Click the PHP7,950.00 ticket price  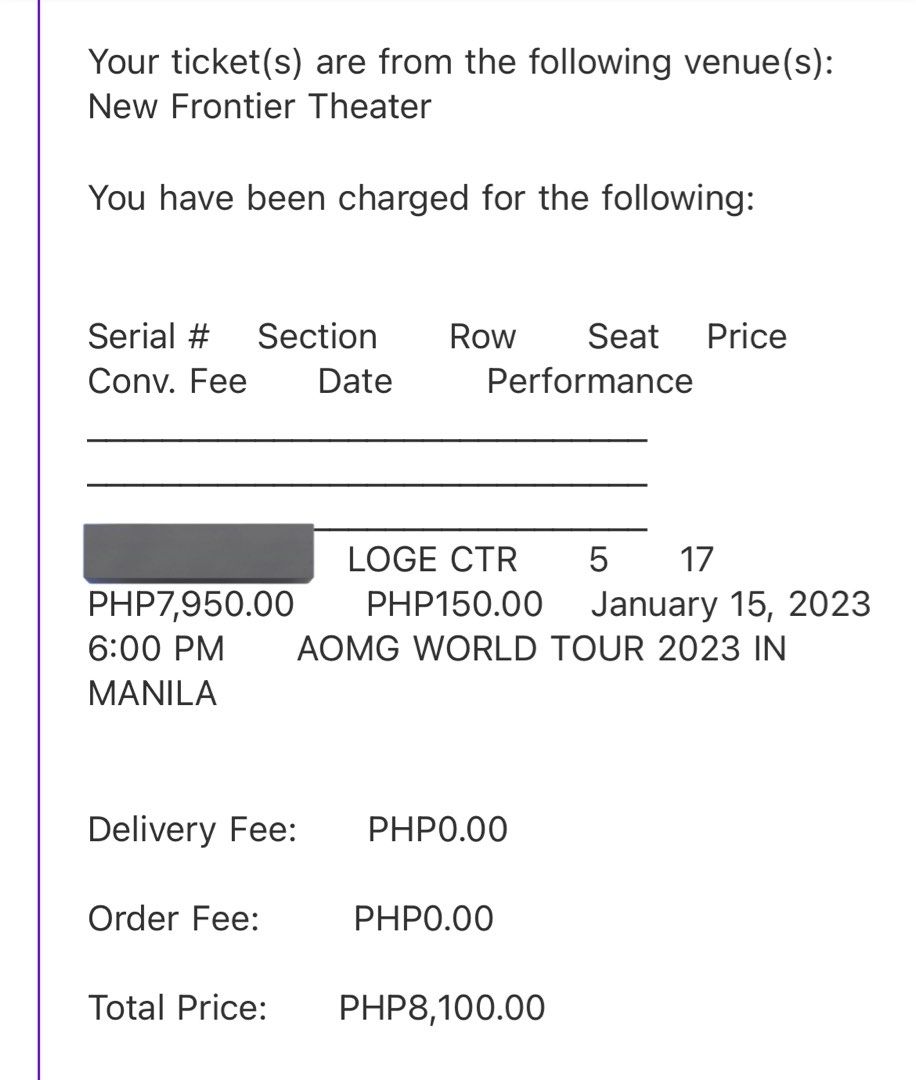pyautogui.click(x=191, y=604)
